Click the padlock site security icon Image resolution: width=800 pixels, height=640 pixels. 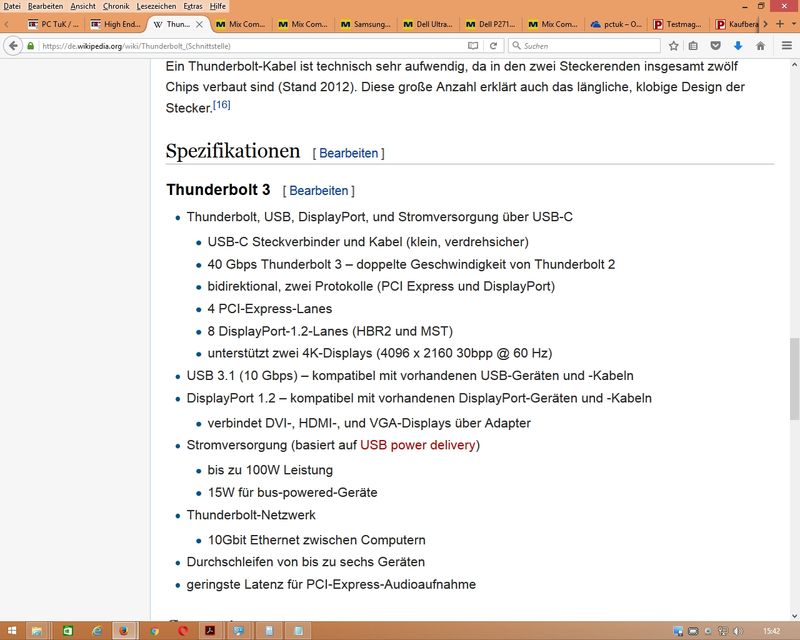coord(31,46)
